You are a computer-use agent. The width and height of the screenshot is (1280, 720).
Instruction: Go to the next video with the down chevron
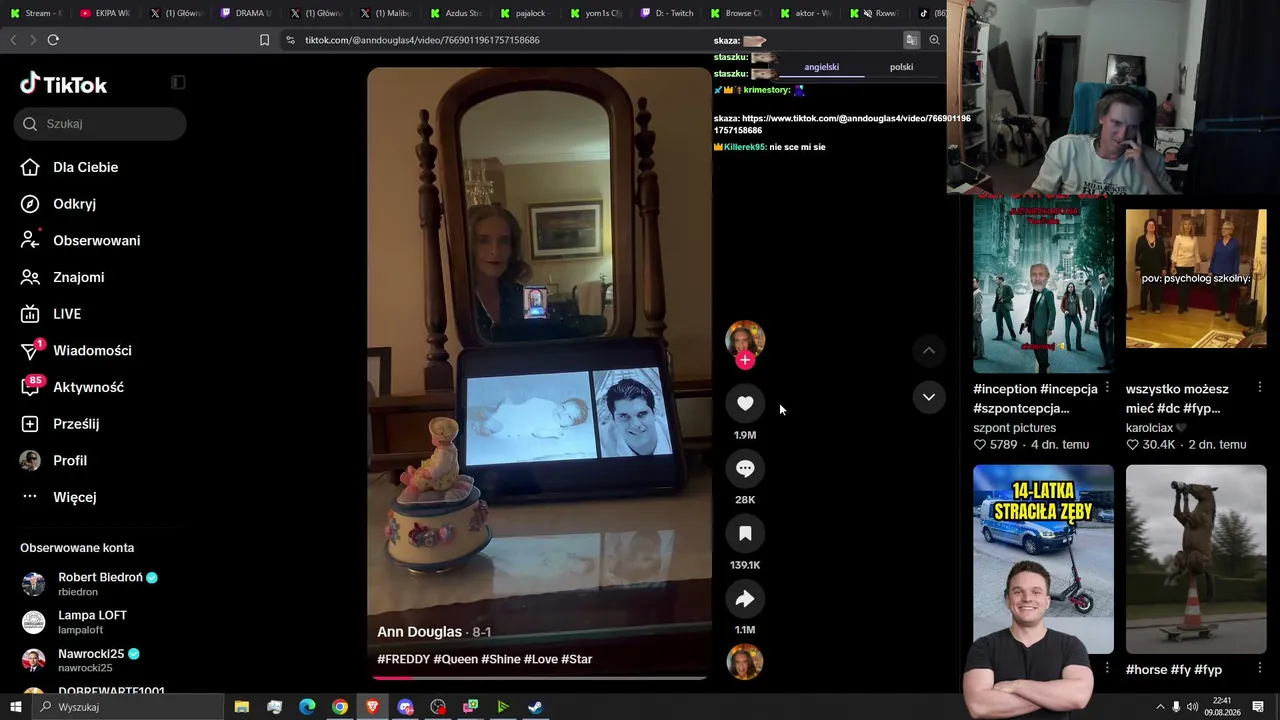[x=929, y=397]
